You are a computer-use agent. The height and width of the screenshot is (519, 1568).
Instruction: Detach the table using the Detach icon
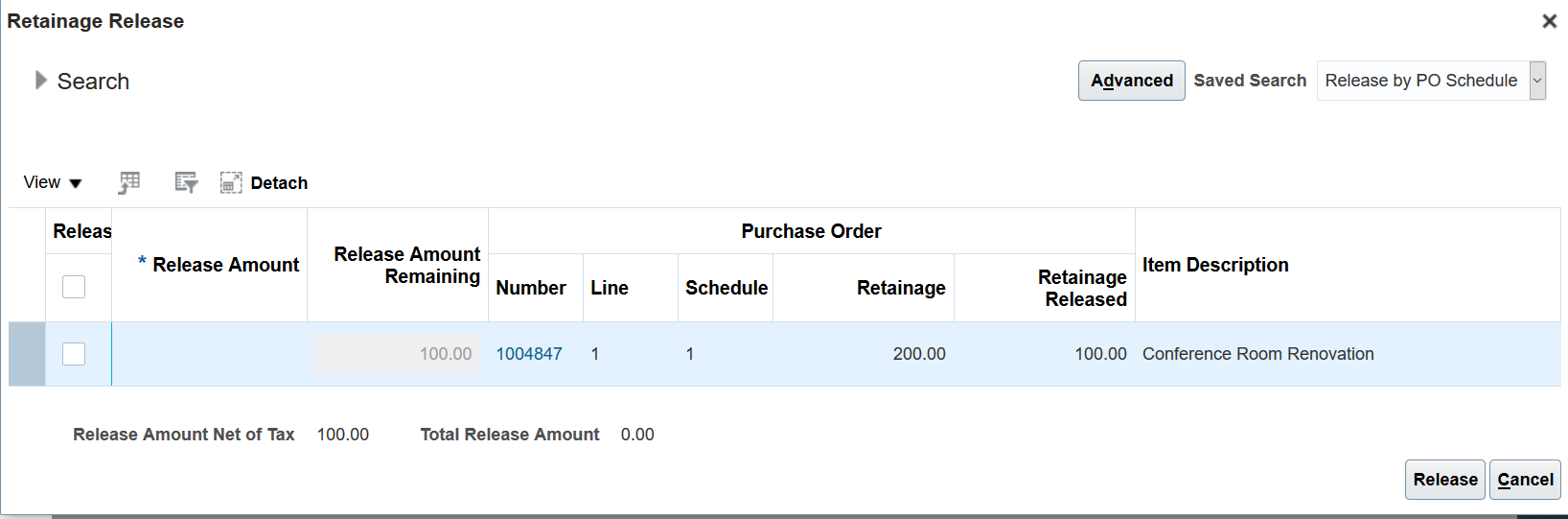coord(231,182)
